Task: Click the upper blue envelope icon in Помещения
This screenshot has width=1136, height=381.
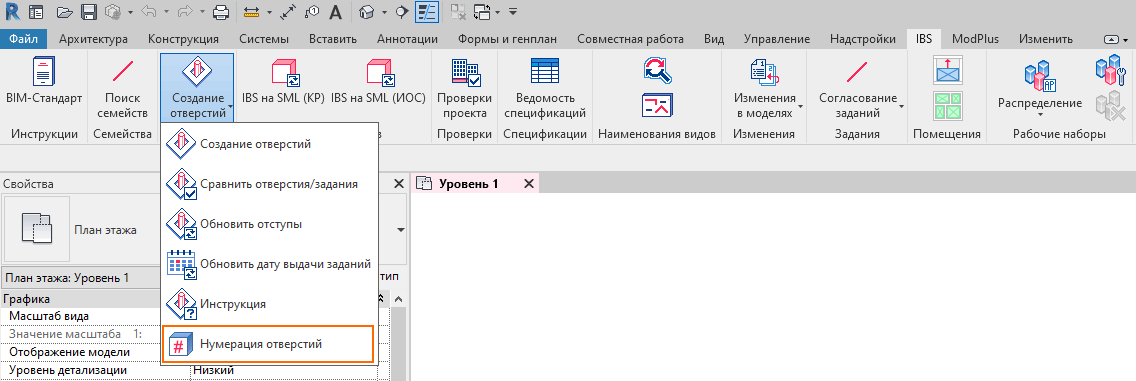Action: [947, 71]
